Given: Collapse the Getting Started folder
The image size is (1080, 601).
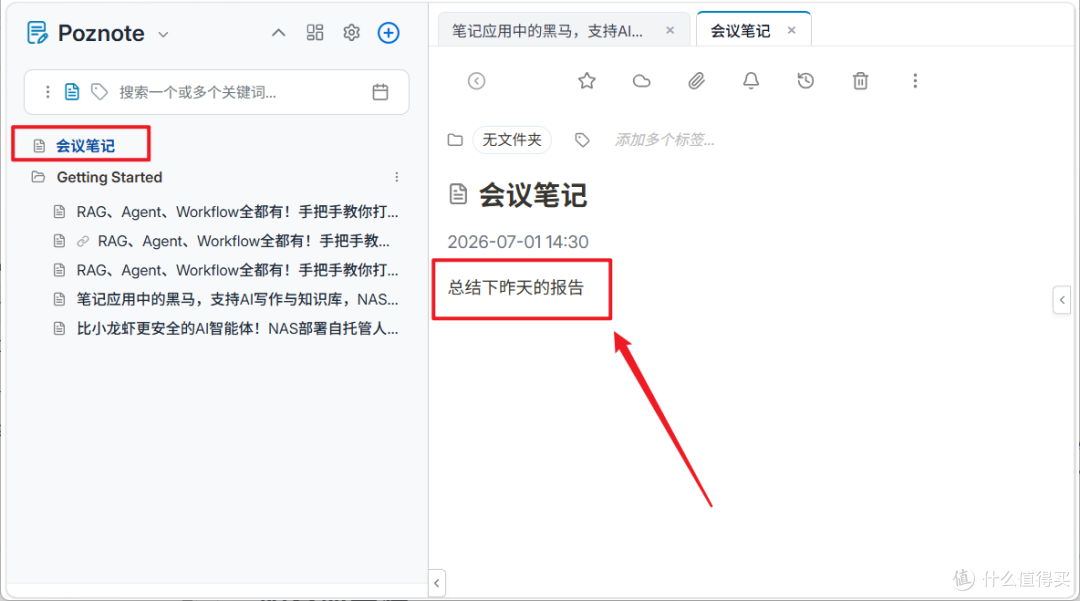Looking at the screenshot, I should tap(38, 177).
